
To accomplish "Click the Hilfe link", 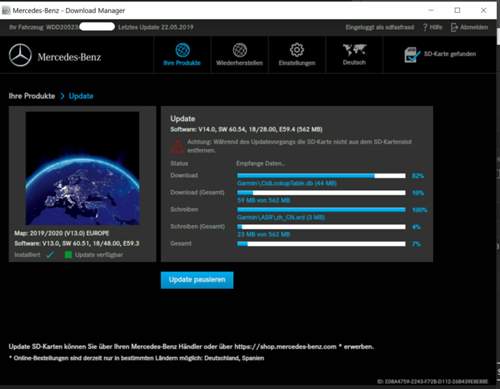I will click(x=436, y=27).
